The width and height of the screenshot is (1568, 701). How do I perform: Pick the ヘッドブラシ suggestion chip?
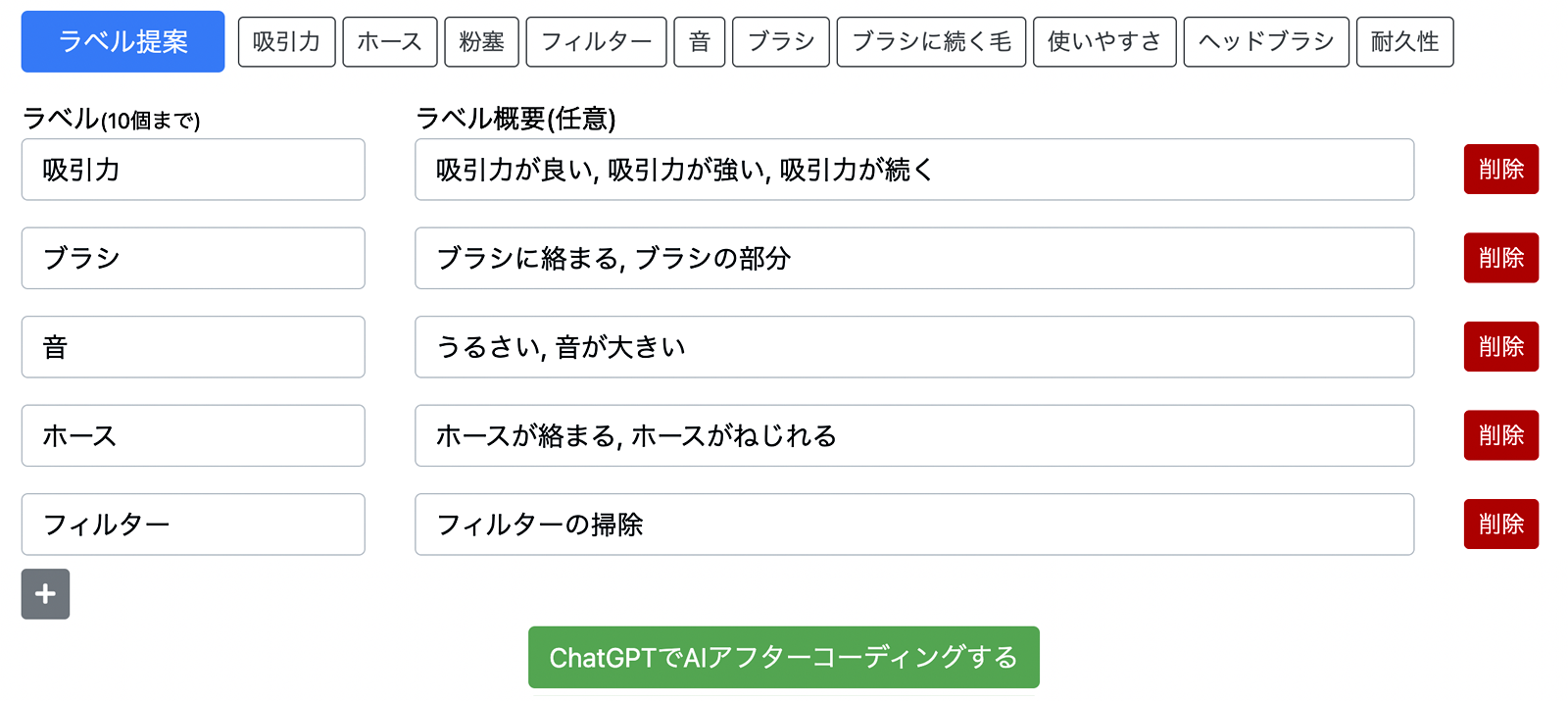(x=1266, y=41)
